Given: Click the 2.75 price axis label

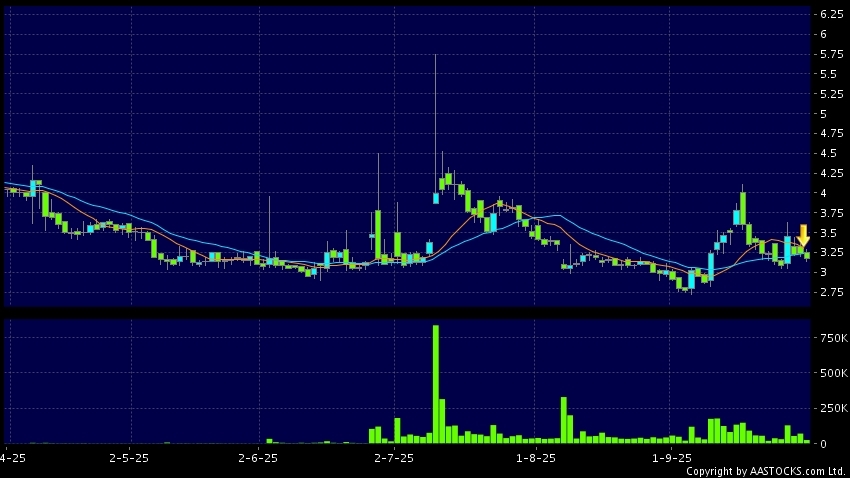Looking at the screenshot, I should point(830,292).
